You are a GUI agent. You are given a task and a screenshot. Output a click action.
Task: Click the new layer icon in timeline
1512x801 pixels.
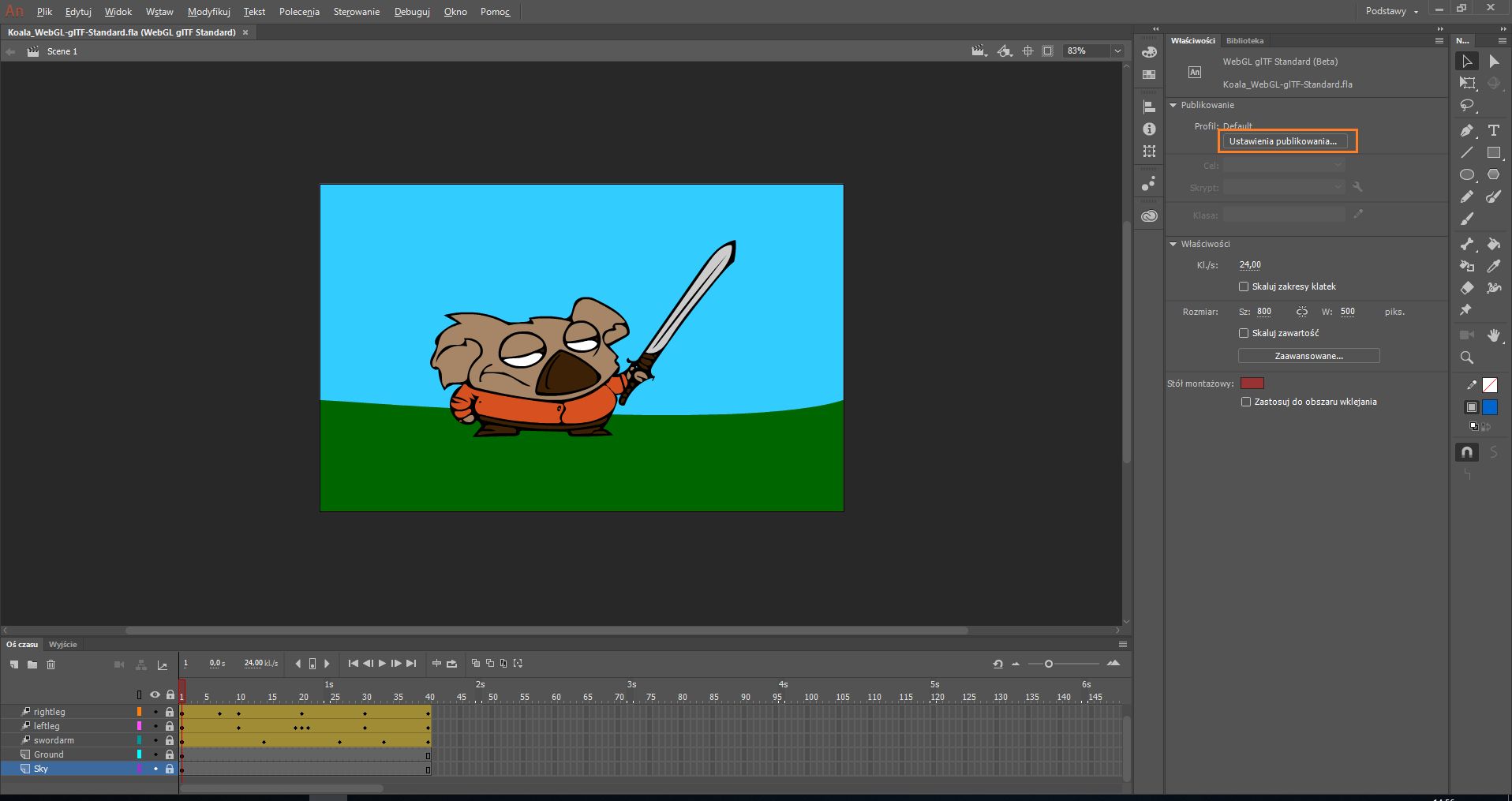(x=14, y=664)
